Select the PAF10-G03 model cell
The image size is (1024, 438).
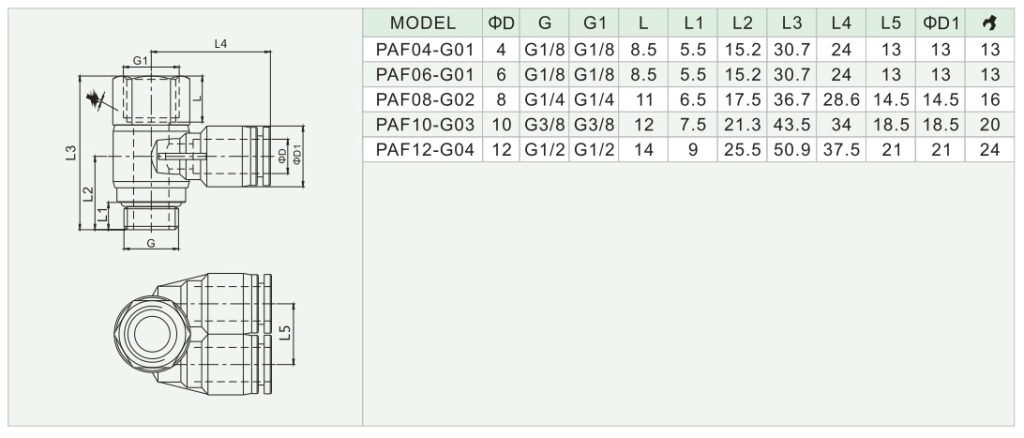click(x=423, y=125)
